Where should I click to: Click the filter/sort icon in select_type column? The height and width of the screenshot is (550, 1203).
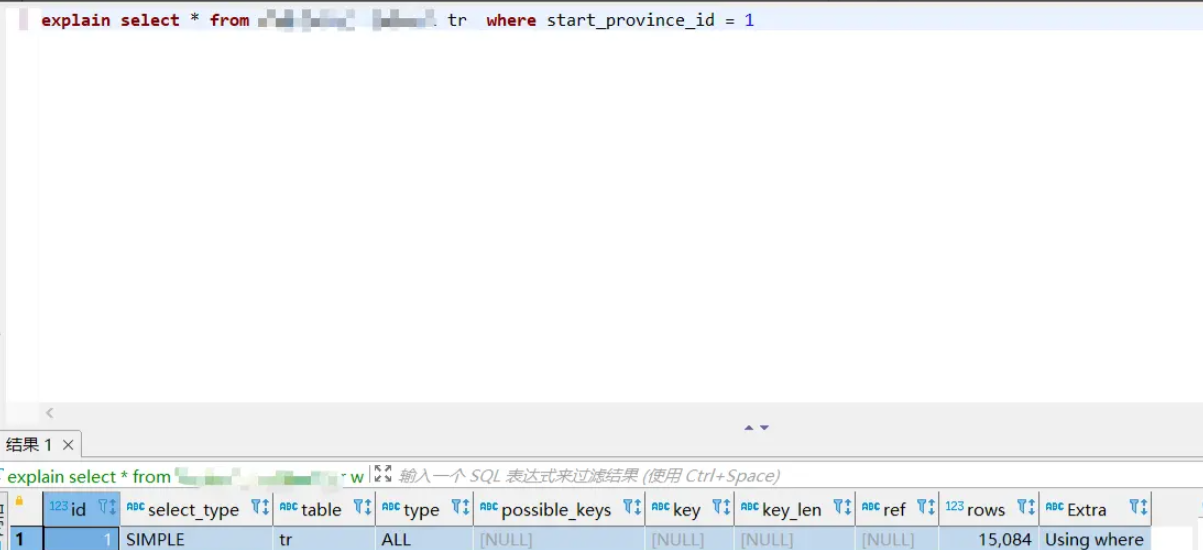(260, 508)
